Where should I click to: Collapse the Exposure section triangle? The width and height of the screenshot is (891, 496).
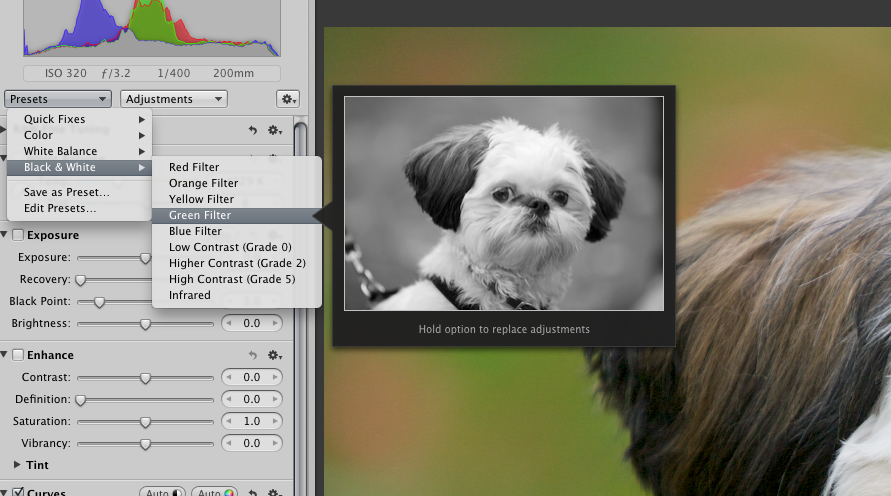pos(4,235)
